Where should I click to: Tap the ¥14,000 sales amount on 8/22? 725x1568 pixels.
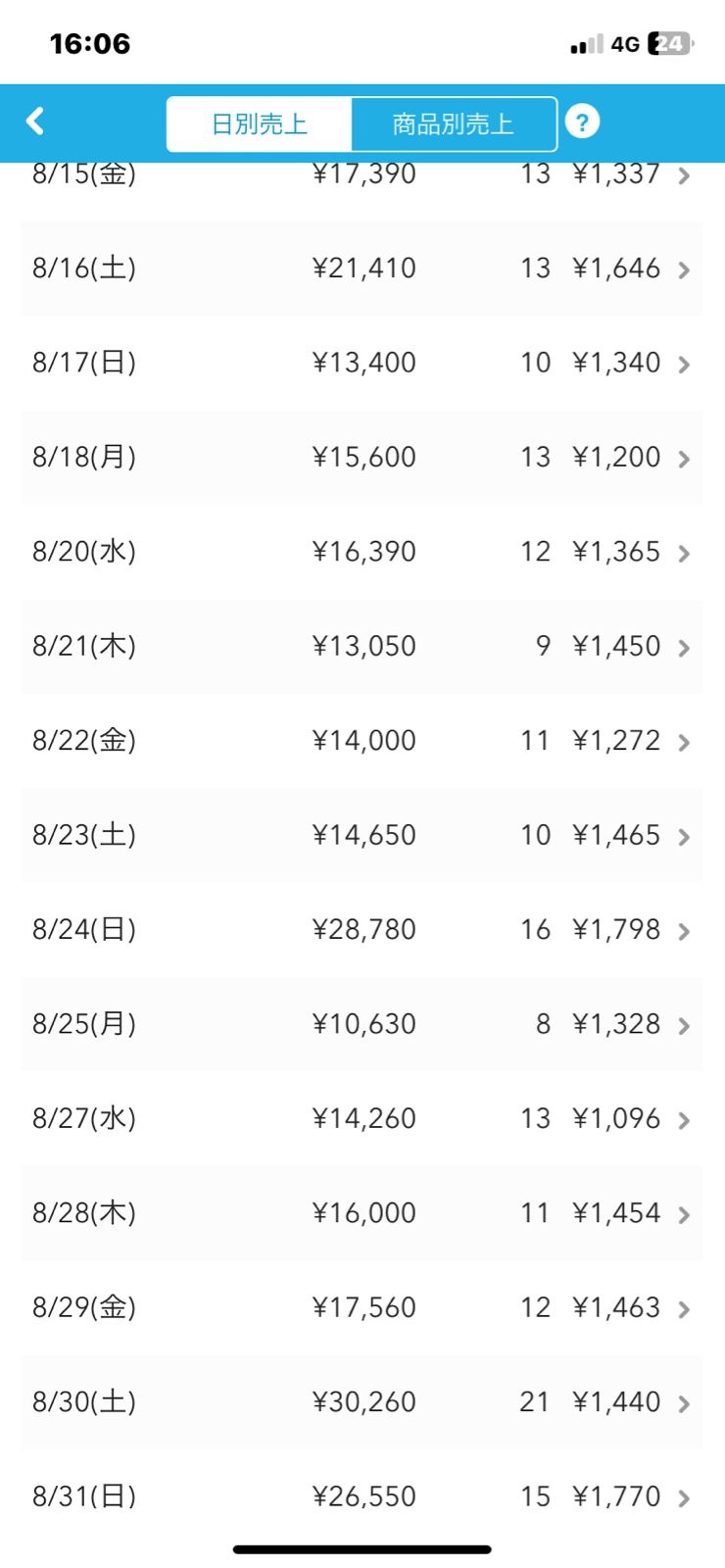[x=363, y=741]
